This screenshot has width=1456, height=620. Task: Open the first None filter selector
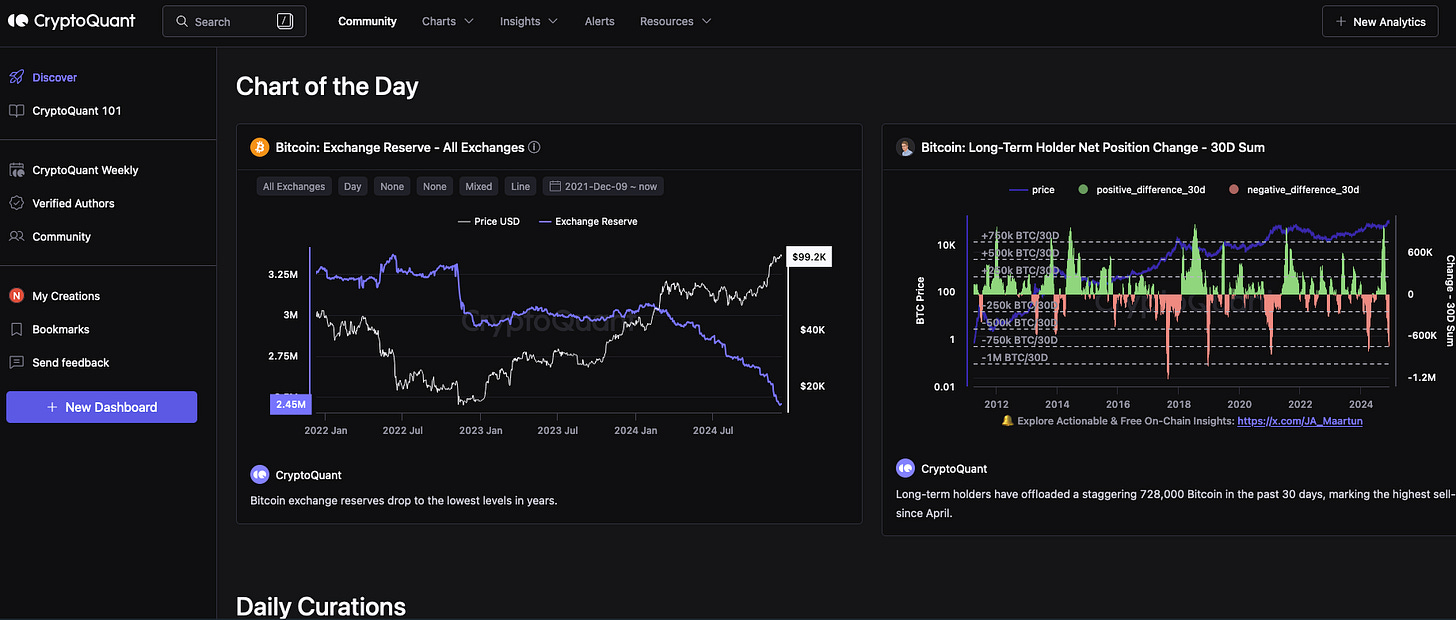393,186
